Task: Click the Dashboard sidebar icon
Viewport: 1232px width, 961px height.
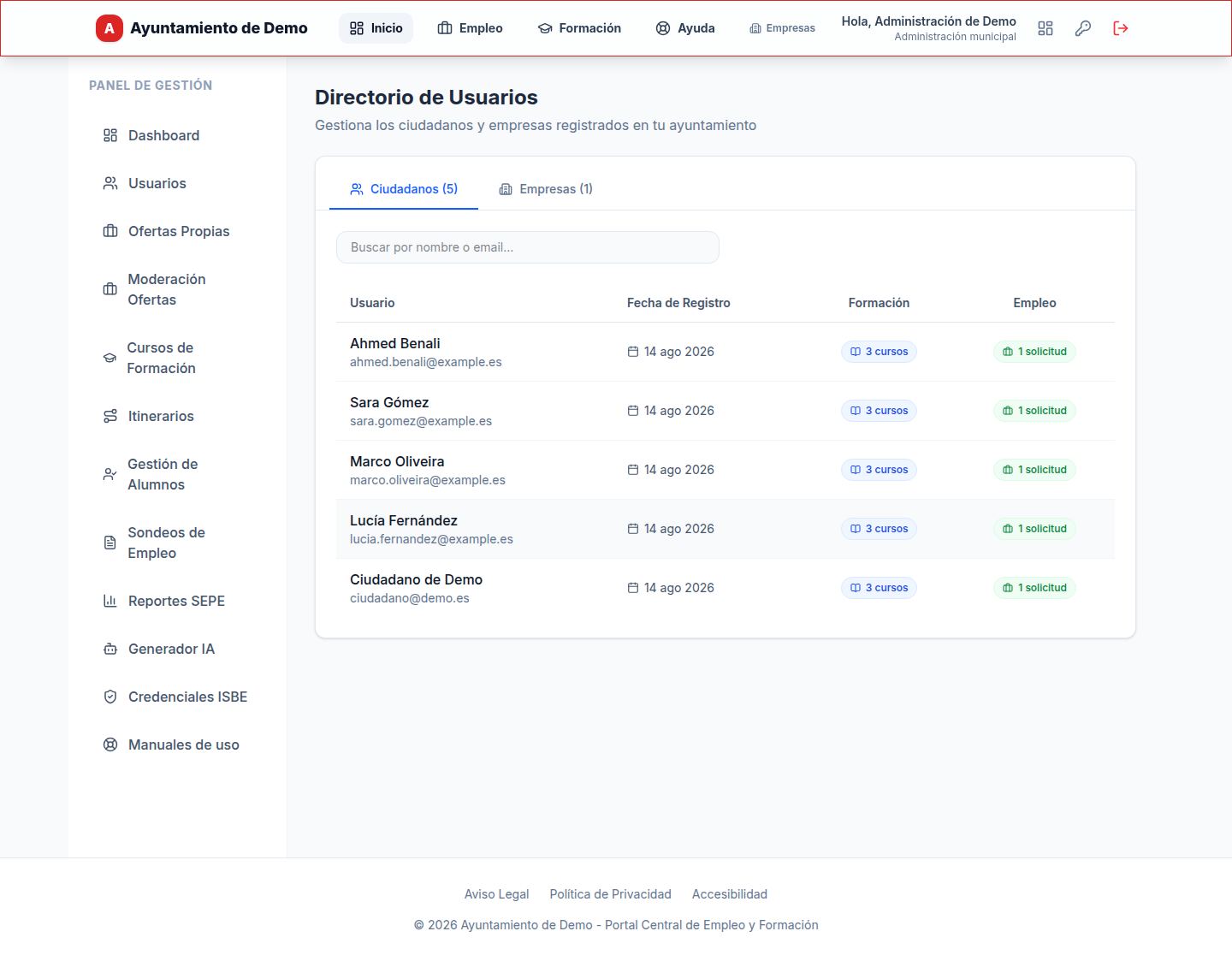Action: tap(110, 135)
